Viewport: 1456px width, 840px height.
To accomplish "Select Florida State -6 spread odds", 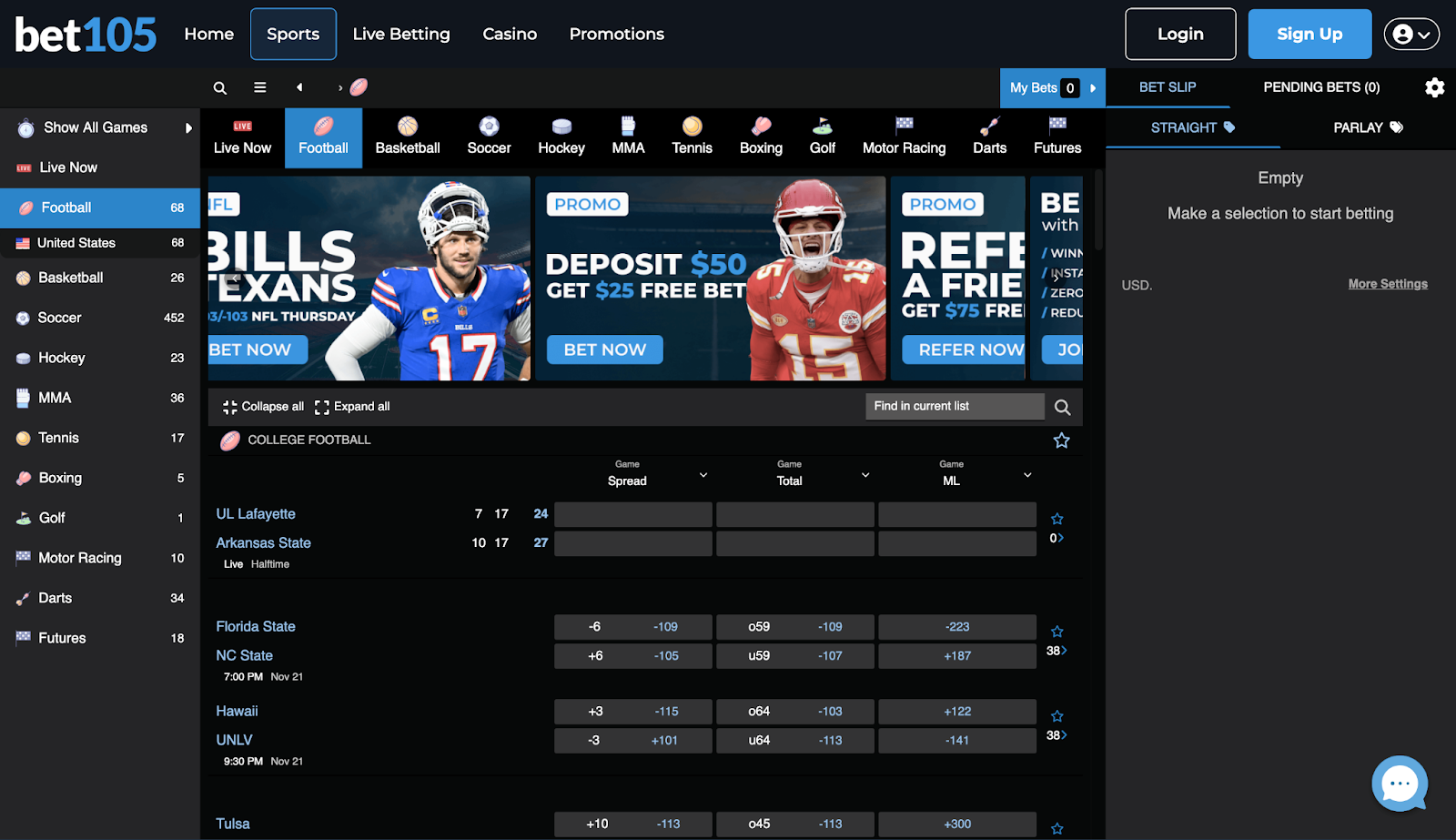I will [x=632, y=627].
